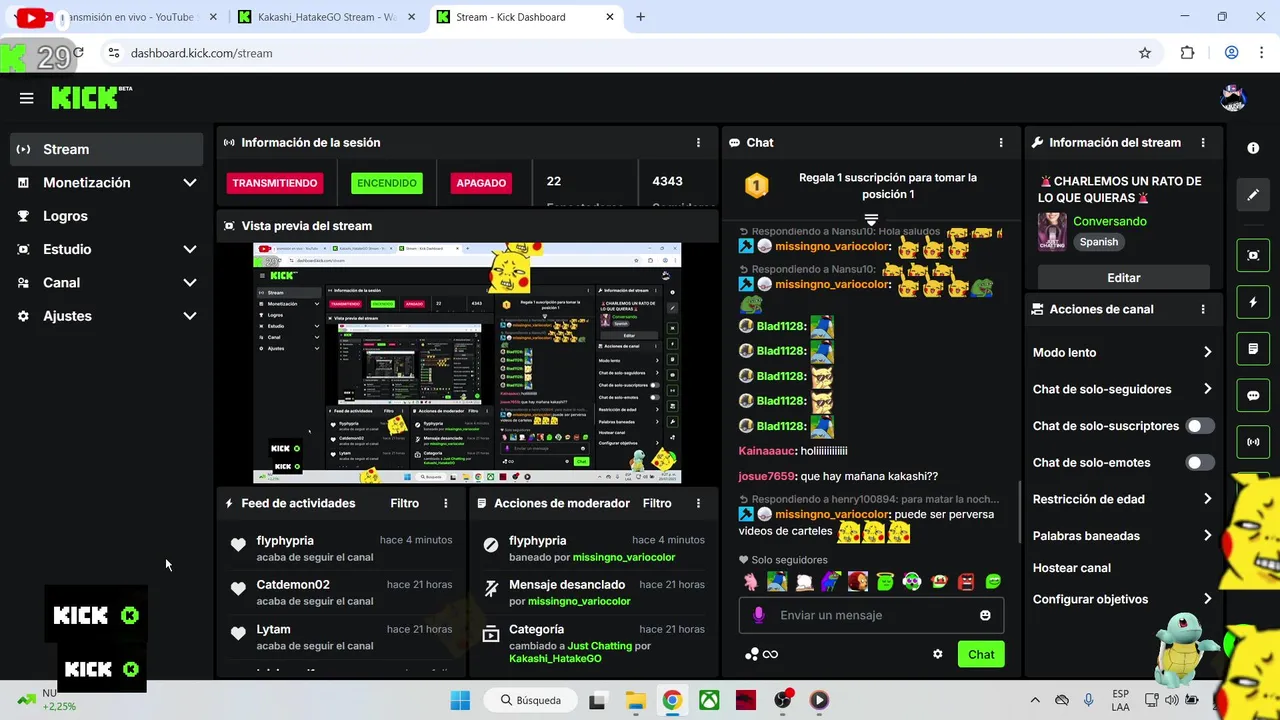The image size is (1280, 720).
Task: Click the Windows Start button
Action: coord(460,700)
